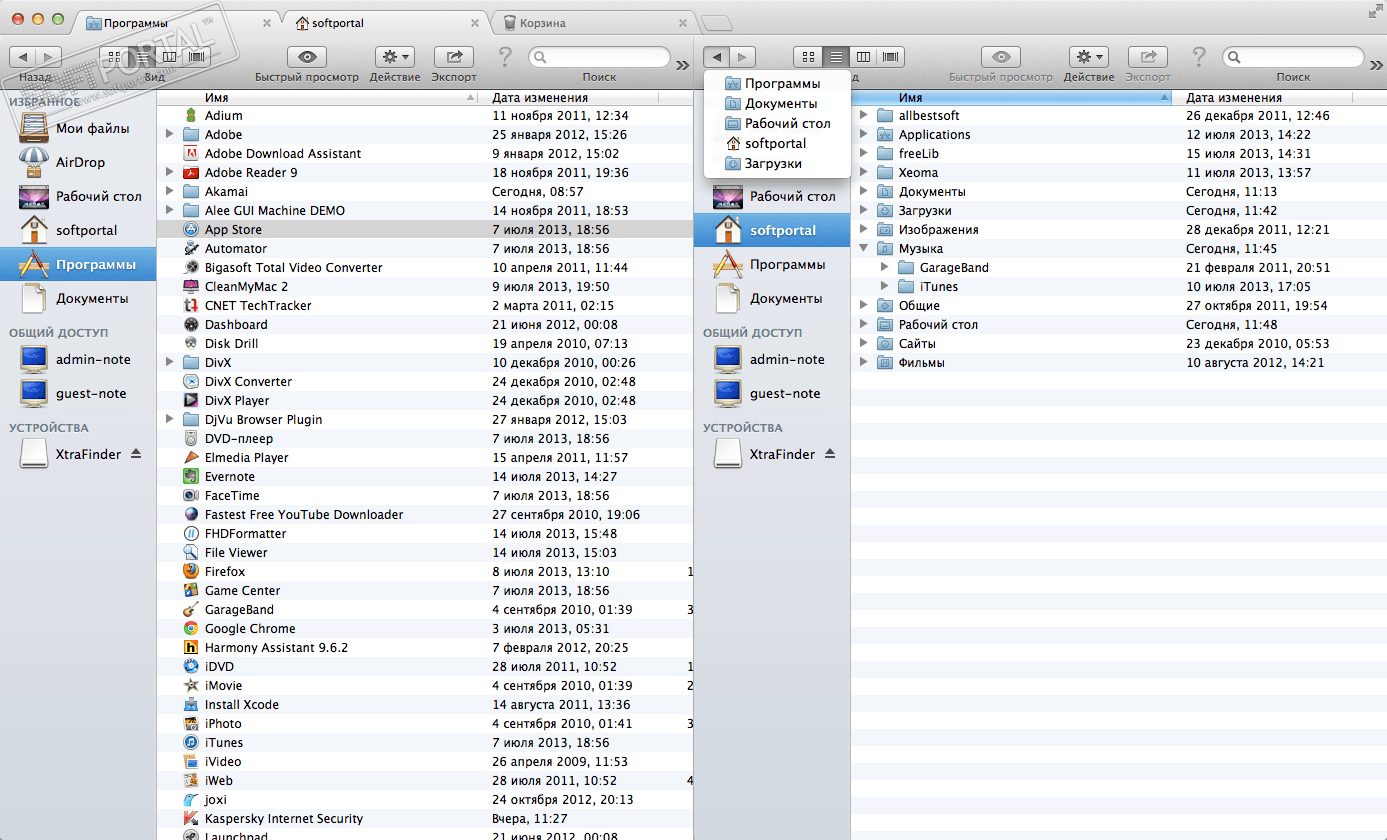Open the Действие menu in right toolbar
The width and height of the screenshot is (1387, 840).
point(1089,57)
